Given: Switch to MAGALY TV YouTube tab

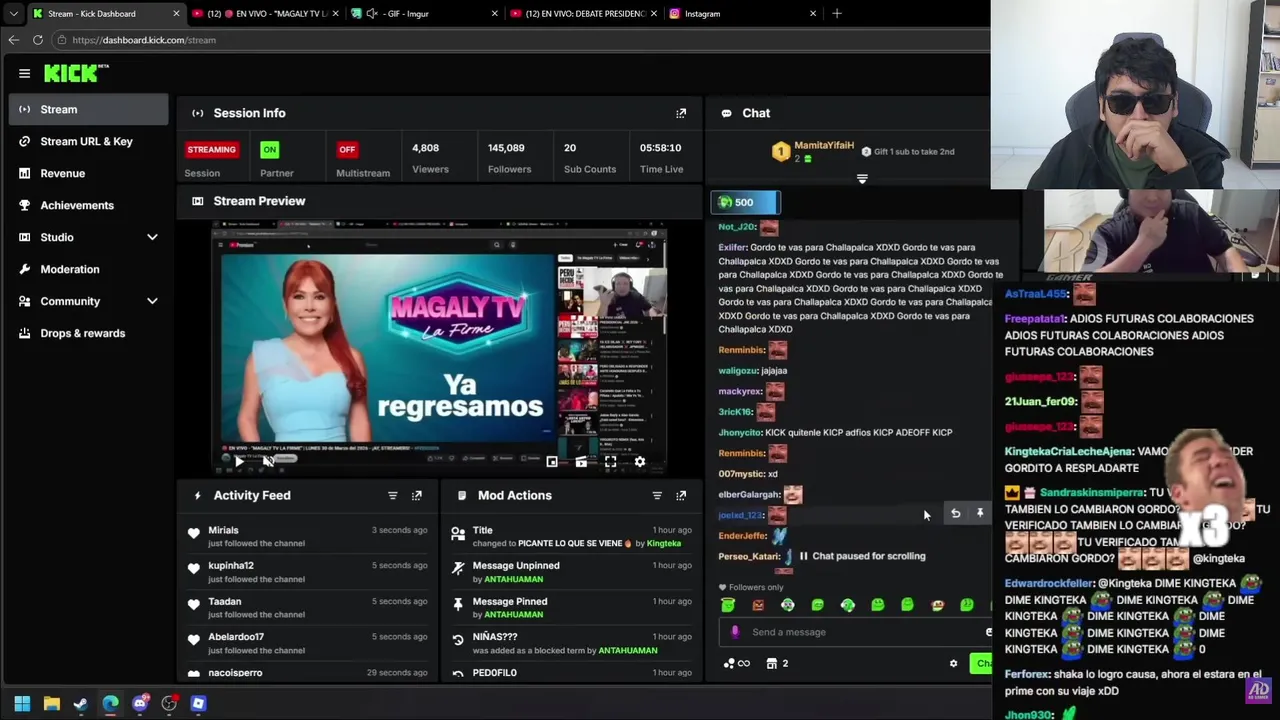Looking at the screenshot, I should (268, 14).
